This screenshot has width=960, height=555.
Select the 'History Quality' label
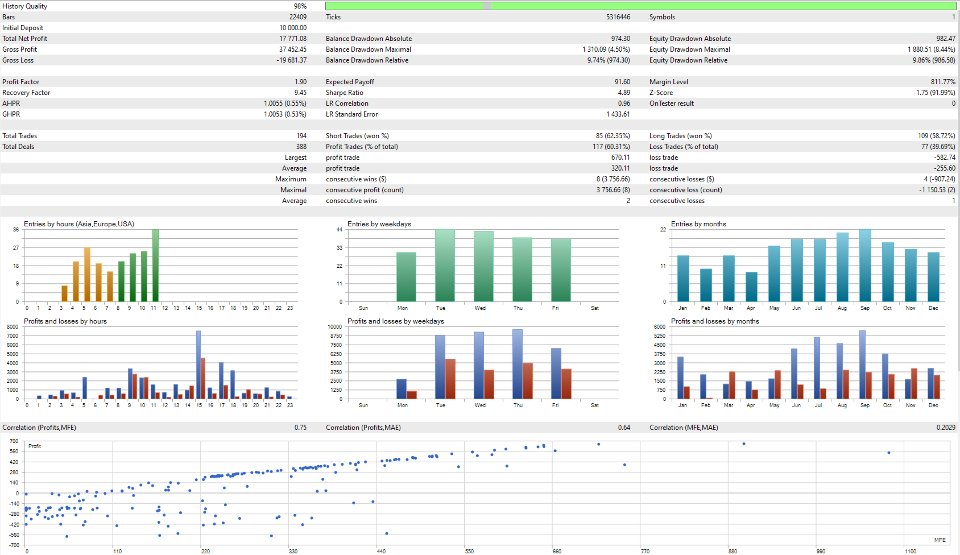pyautogui.click(x=24, y=6)
